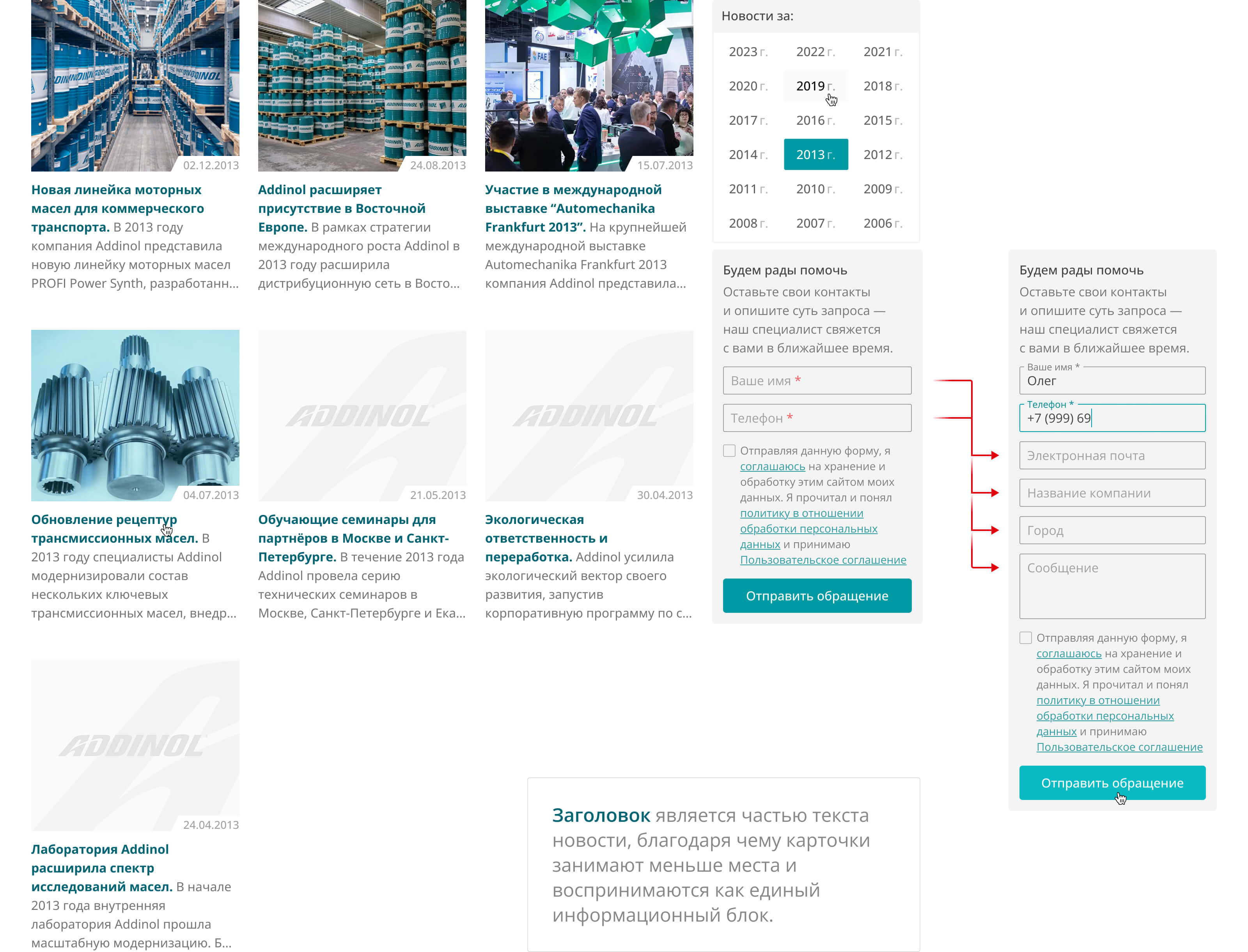1248x952 pixels.
Task: Open article 'Лаборатория Addinol расширила спектр исследований'
Action: 101,868
